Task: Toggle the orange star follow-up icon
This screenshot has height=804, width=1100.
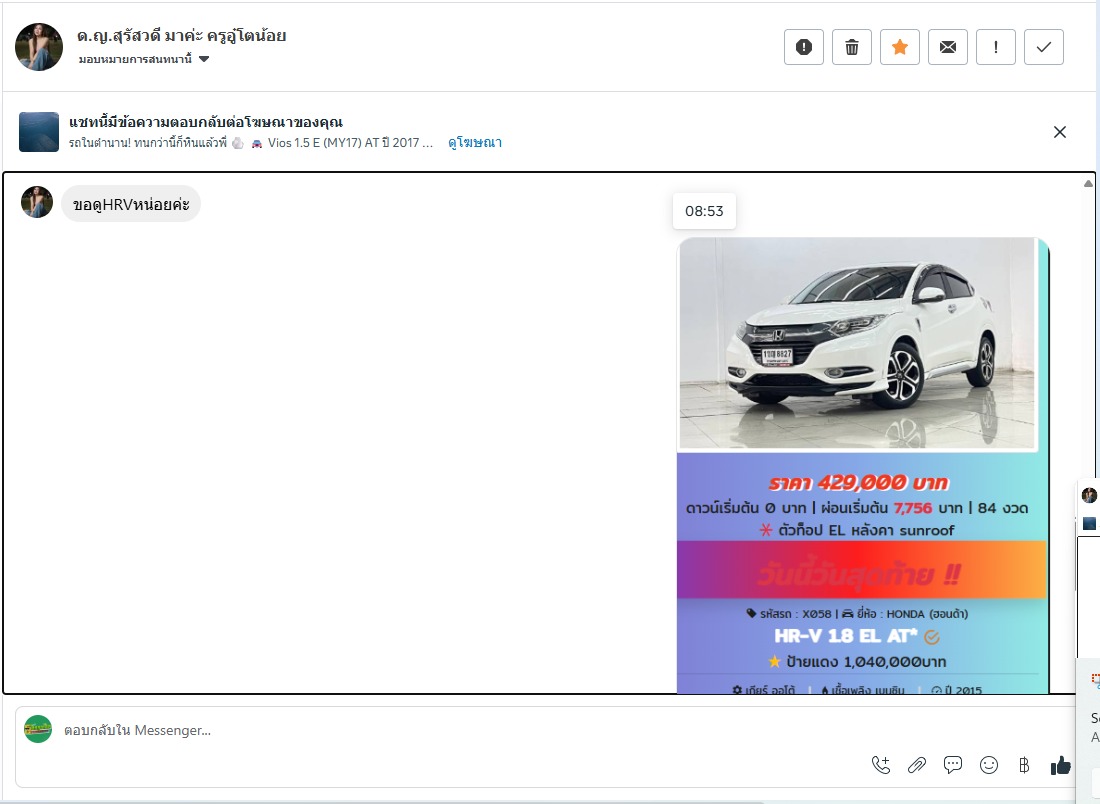Action: (x=899, y=47)
